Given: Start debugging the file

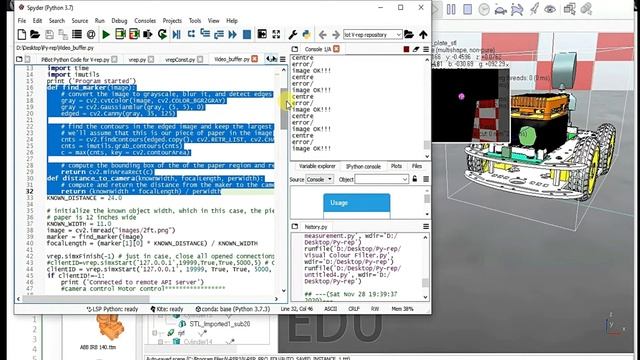Looking at the screenshot, I should pyautogui.click(x=176, y=34).
